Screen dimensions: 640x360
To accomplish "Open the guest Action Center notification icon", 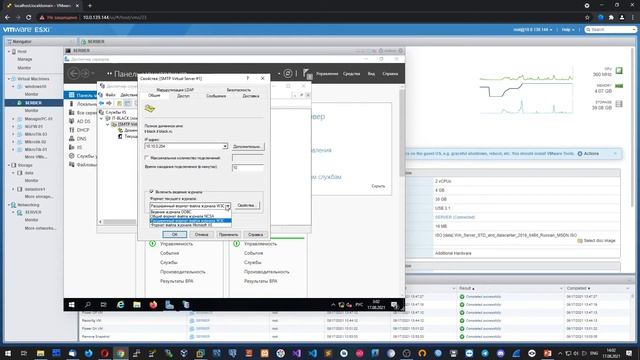I will [x=394, y=305].
